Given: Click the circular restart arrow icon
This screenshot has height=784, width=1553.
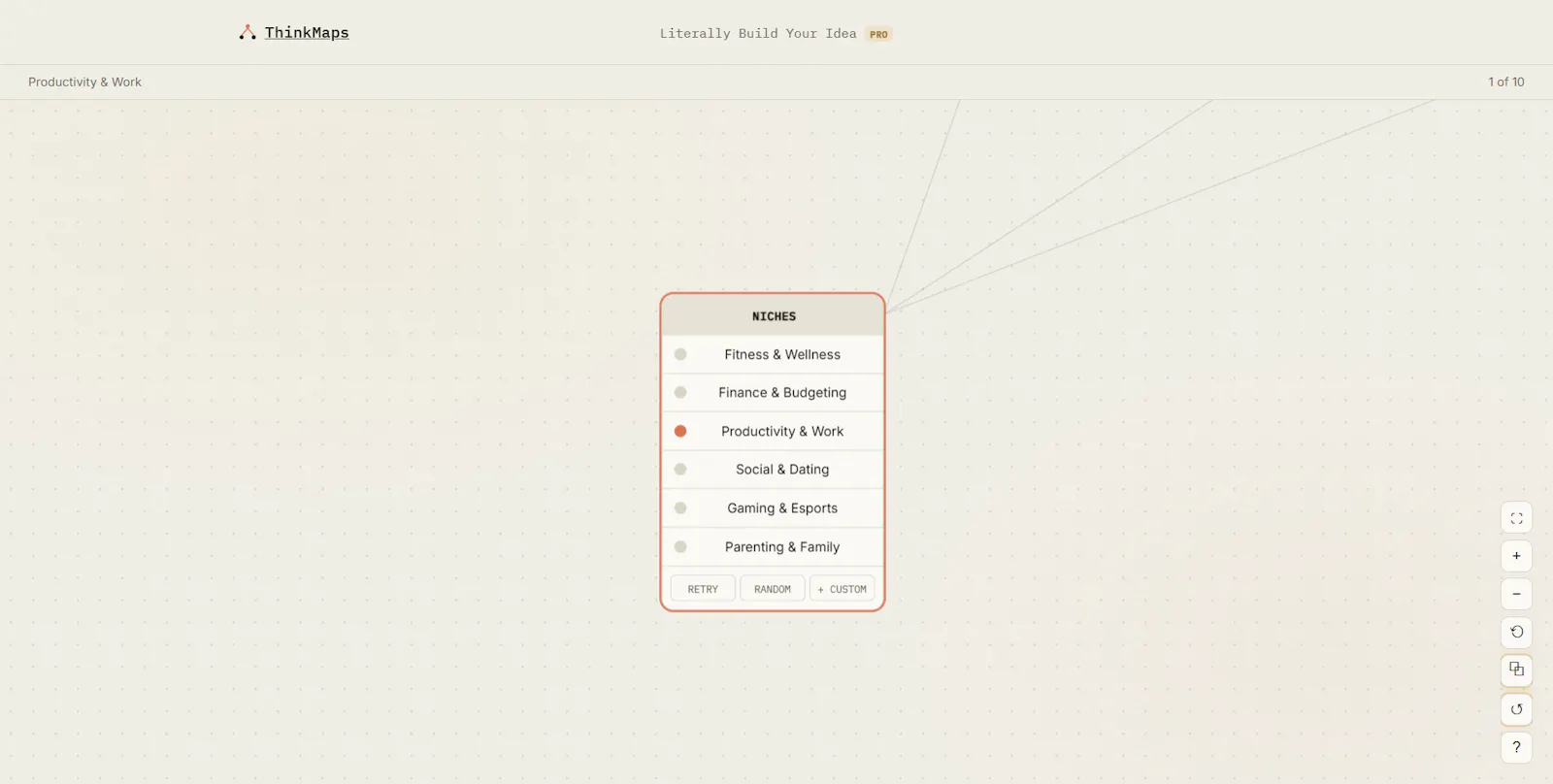Looking at the screenshot, I should [x=1516, y=709].
